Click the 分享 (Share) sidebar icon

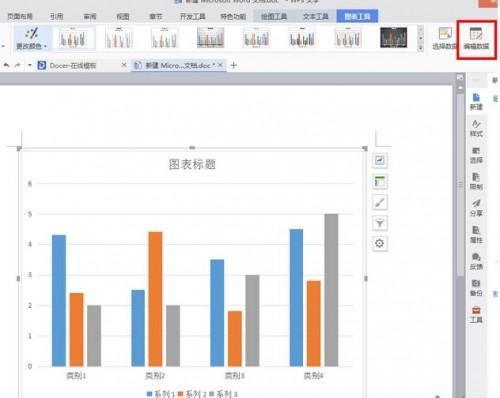476,207
